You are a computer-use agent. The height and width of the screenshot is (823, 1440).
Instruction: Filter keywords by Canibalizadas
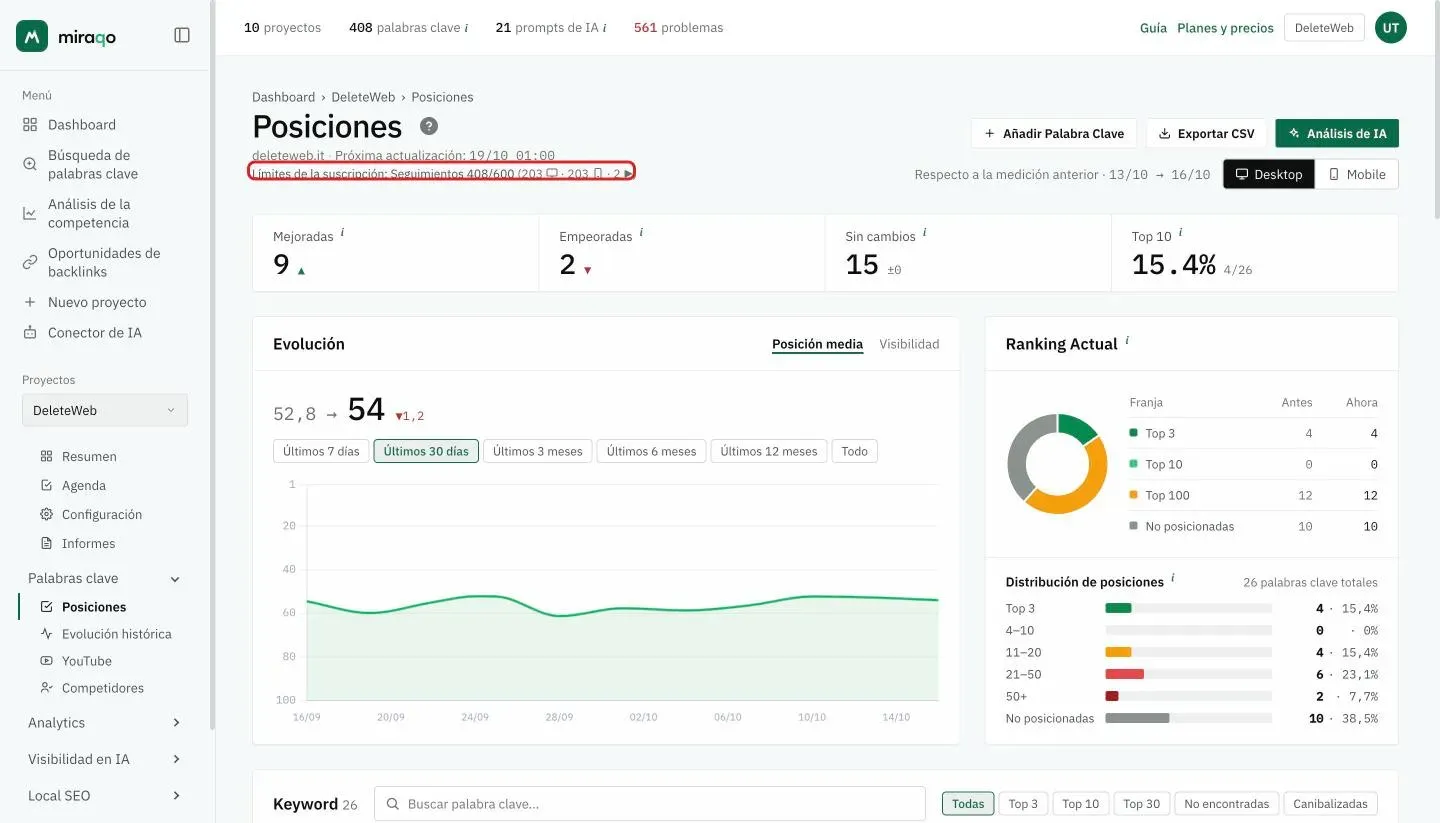coord(1330,804)
